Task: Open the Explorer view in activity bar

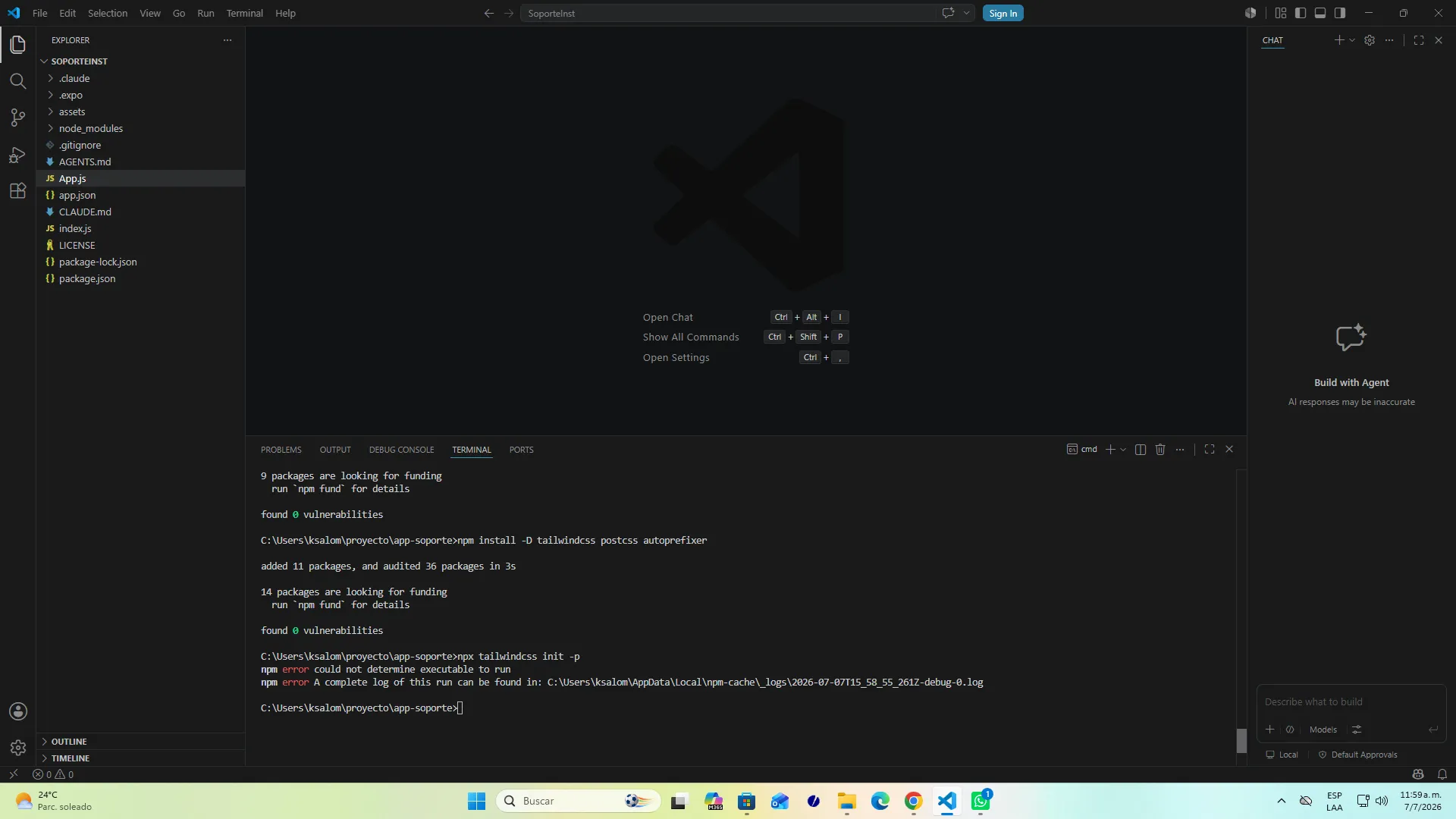Action: coord(18,45)
